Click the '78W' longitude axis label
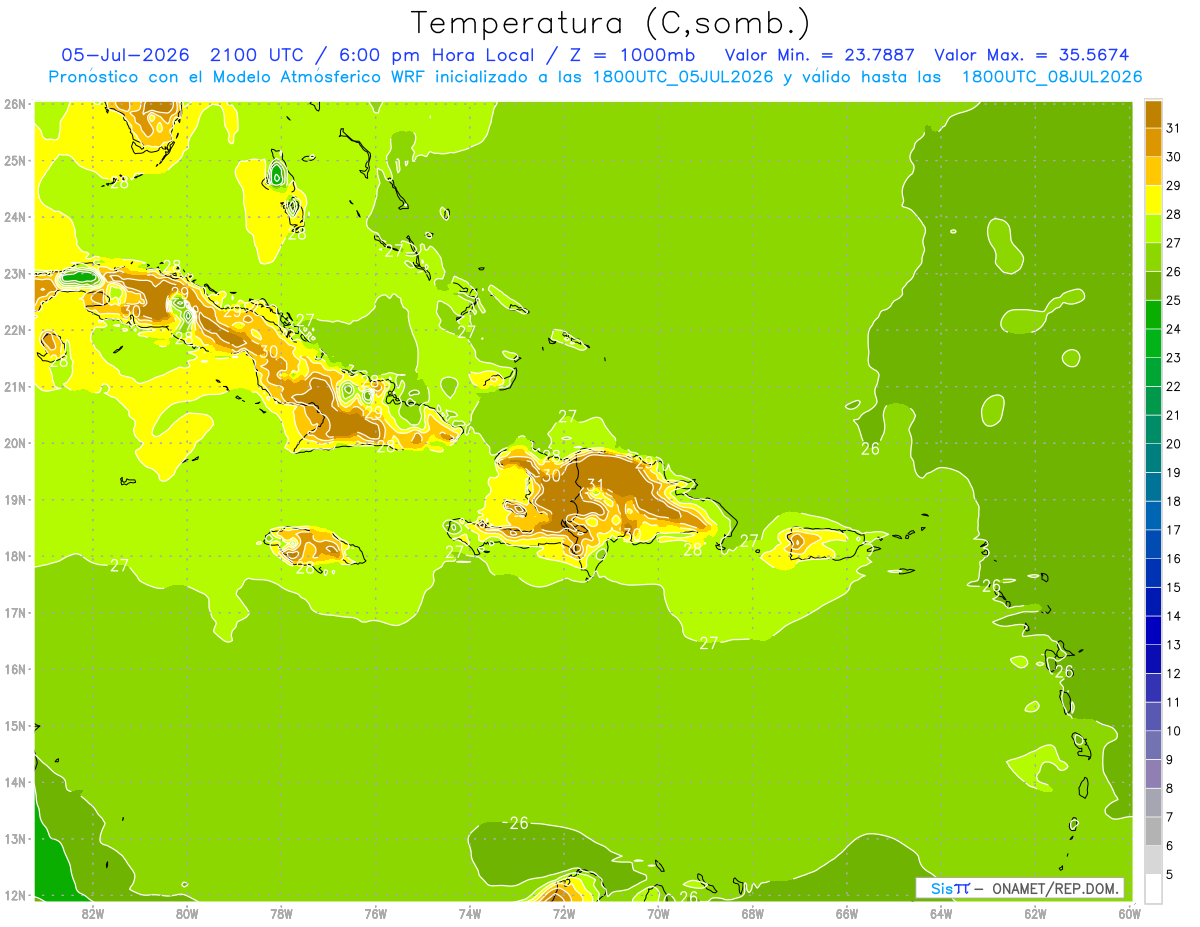Viewport: 1200px width, 927px height. click(x=281, y=913)
